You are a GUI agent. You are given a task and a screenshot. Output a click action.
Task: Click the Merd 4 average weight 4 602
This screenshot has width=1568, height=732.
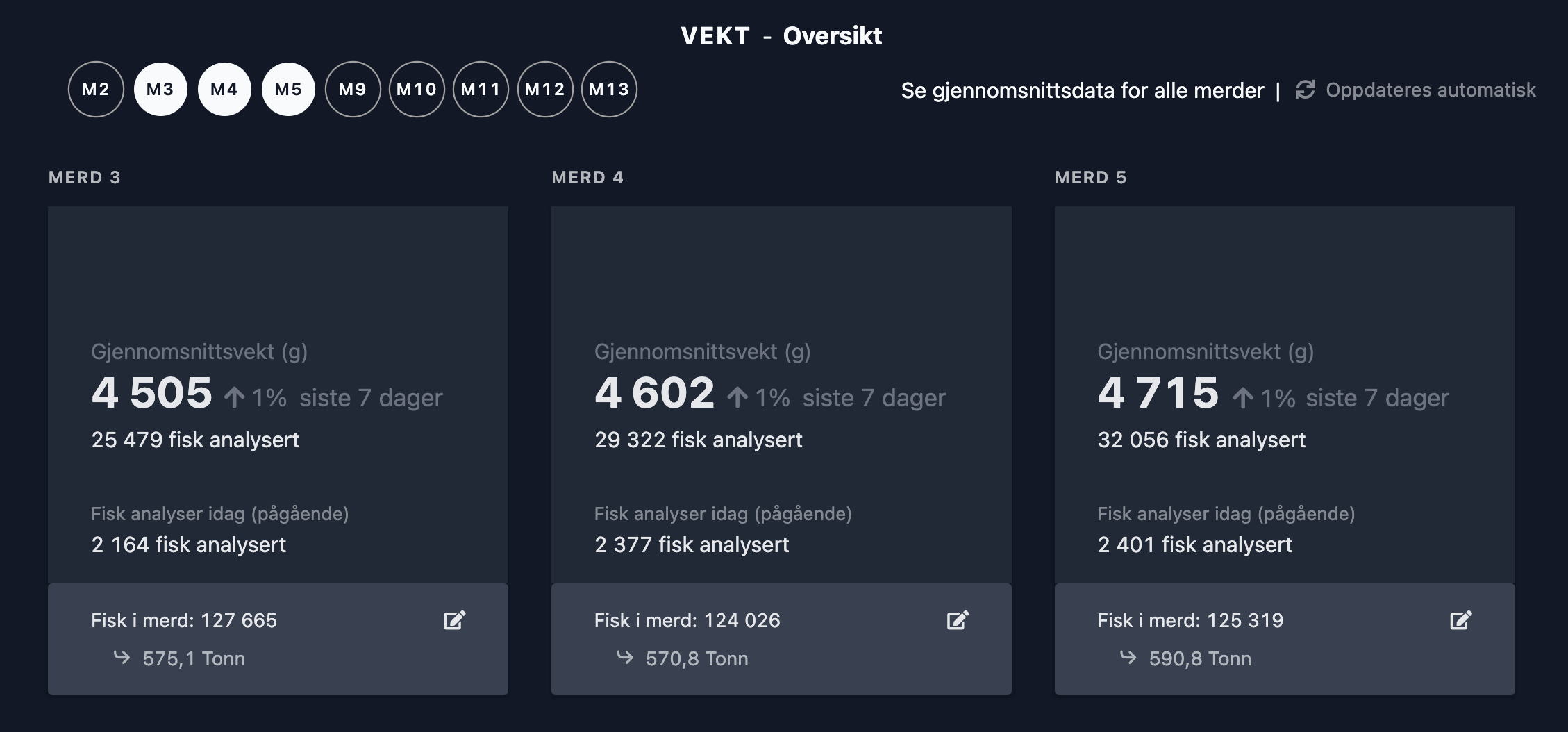655,393
